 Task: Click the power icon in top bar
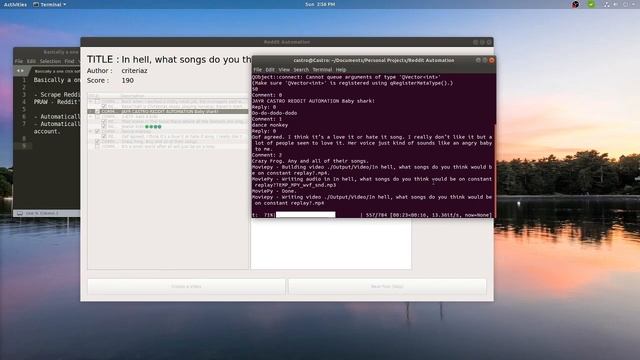625,4
